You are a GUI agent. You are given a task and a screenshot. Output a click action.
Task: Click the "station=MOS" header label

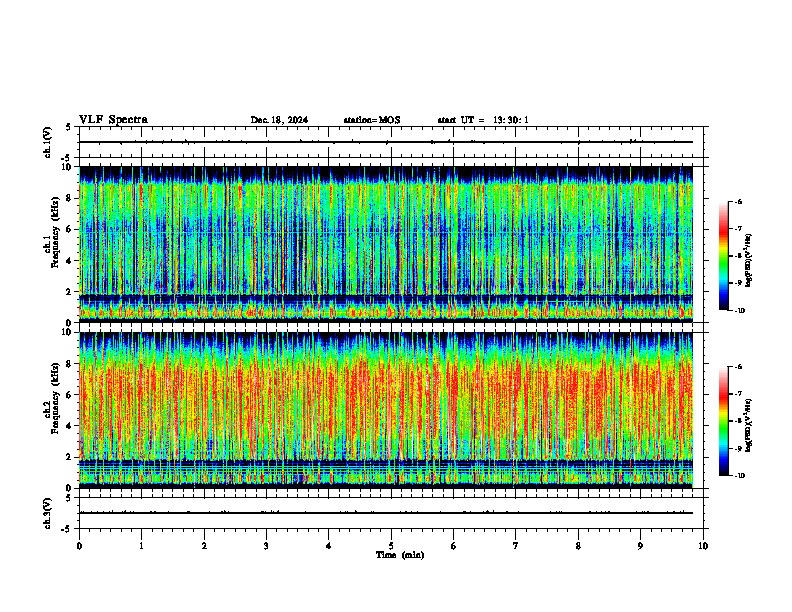372,120
